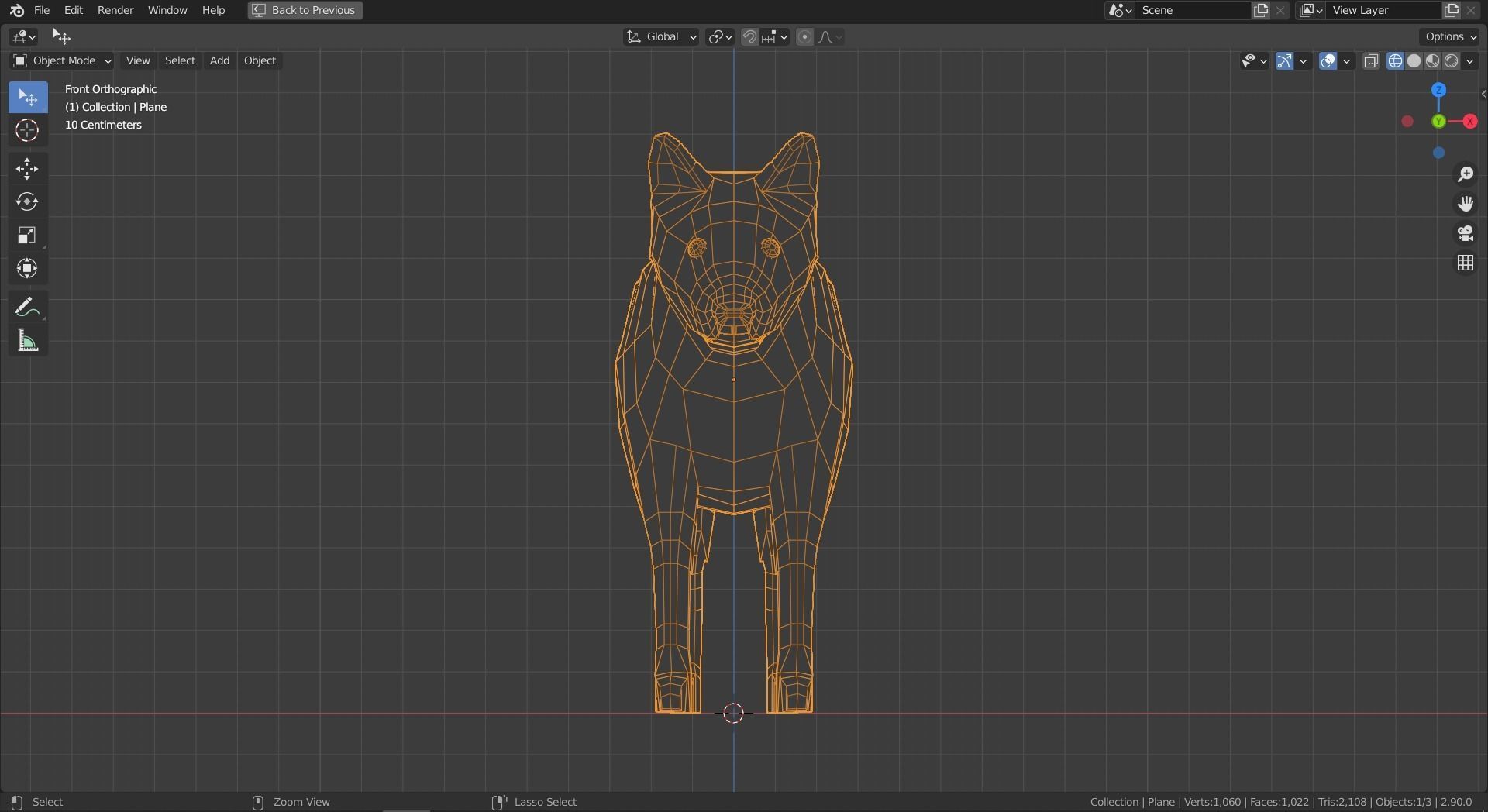
Task: Switch to Rendered shading
Action: [1451, 60]
